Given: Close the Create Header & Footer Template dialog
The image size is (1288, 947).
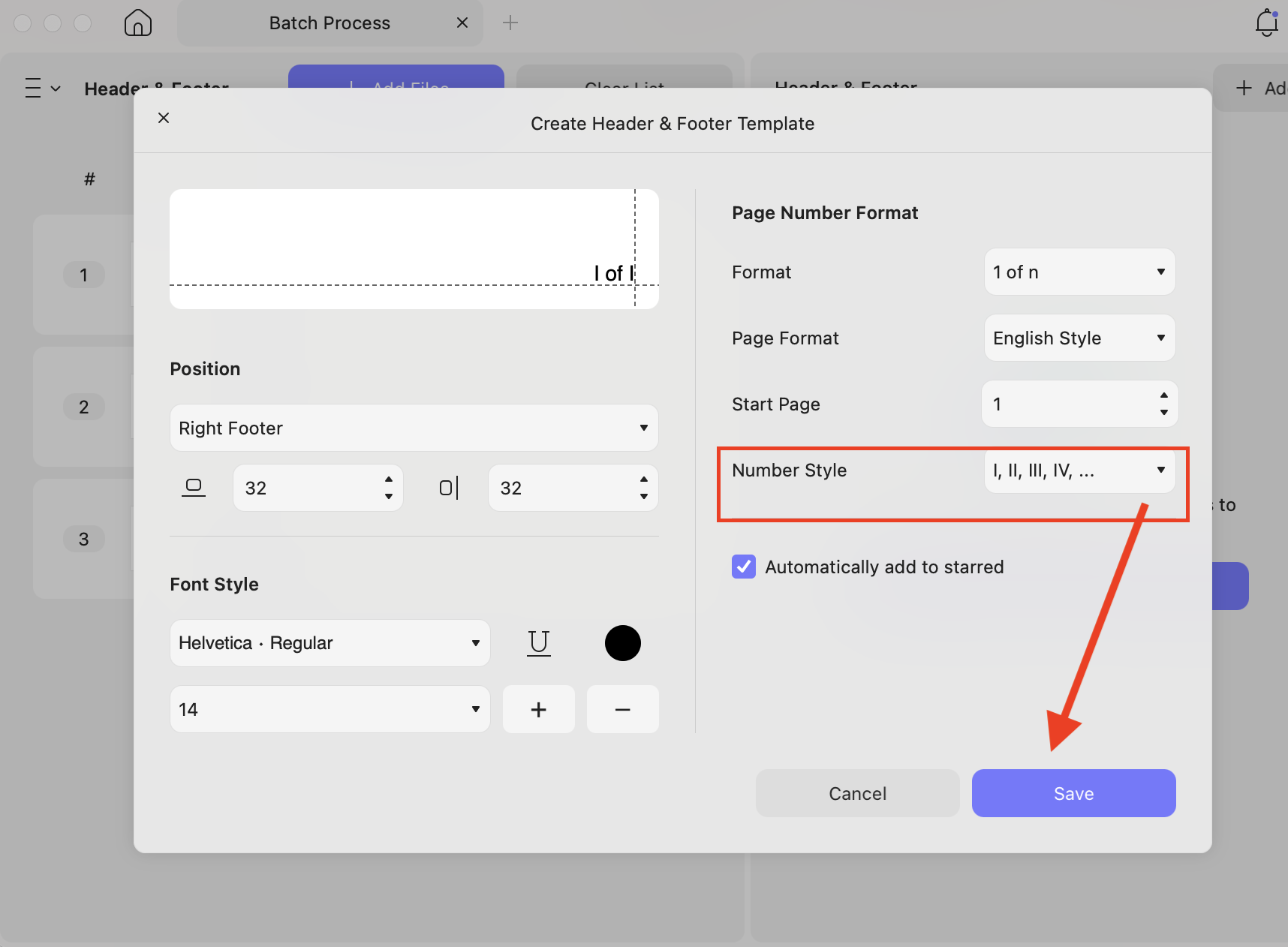Looking at the screenshot, I should click(164, 118).
